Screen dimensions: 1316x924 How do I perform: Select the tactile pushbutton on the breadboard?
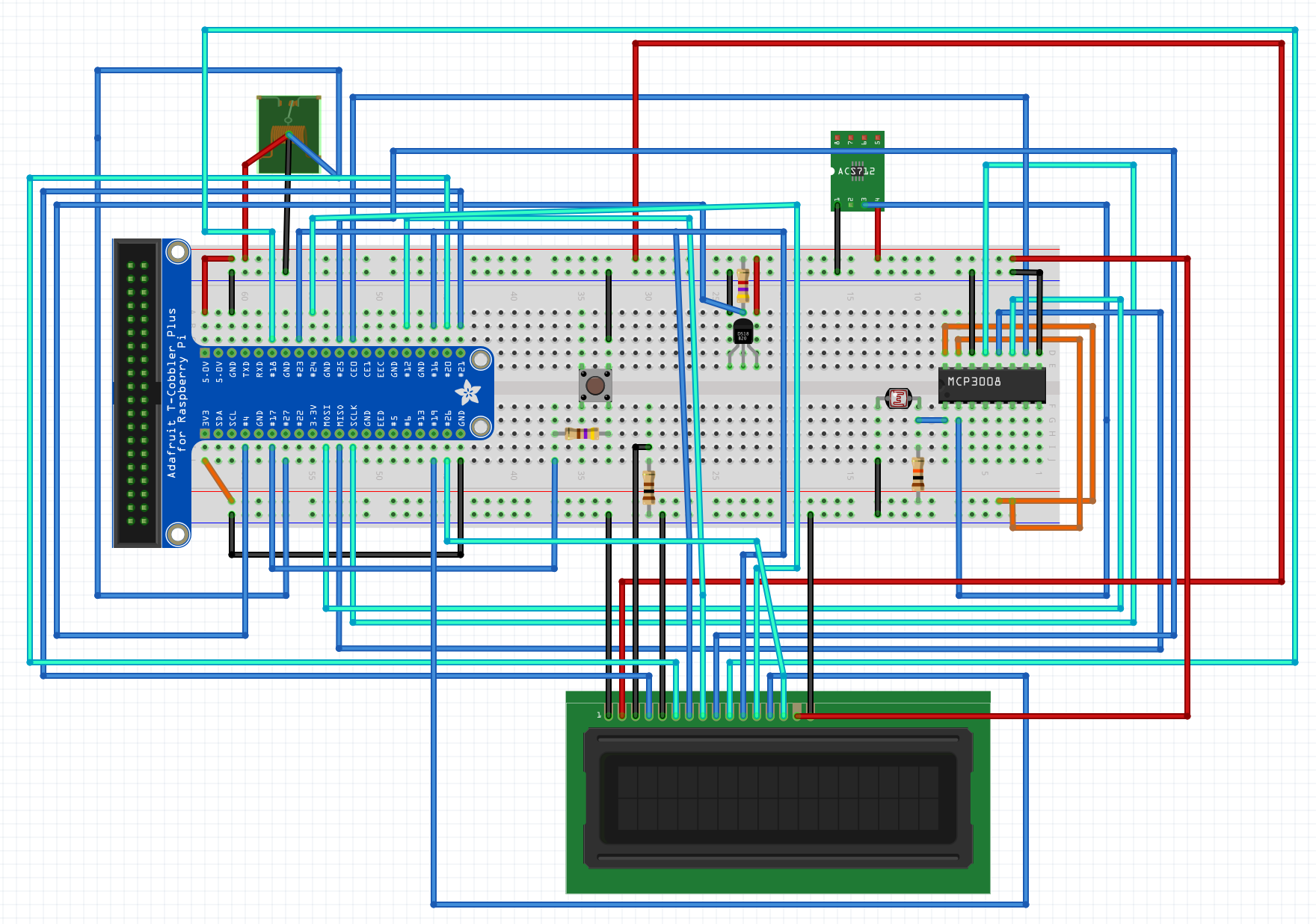(595, 385)
